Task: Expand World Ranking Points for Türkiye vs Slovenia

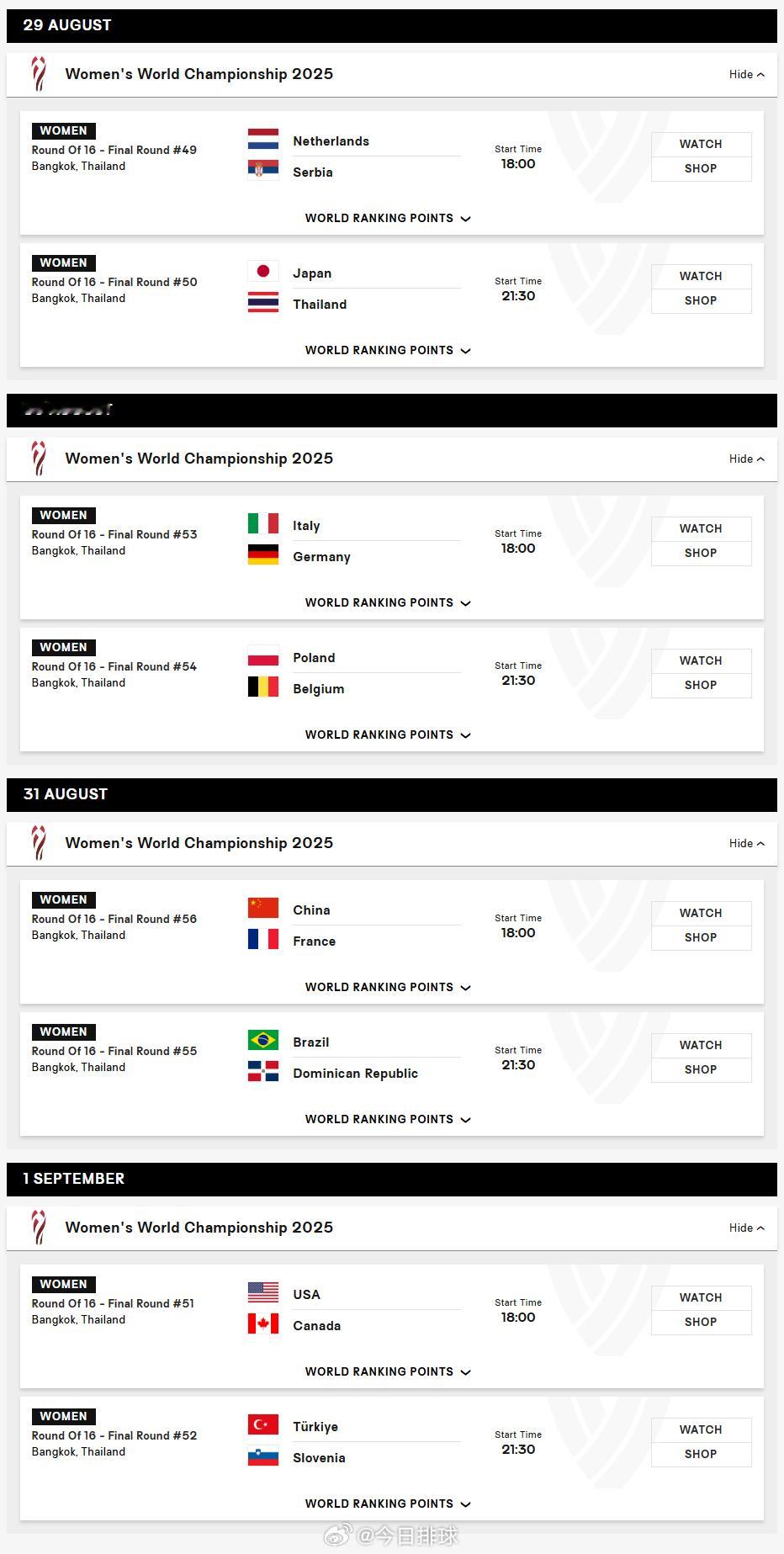Action: 388,1504
